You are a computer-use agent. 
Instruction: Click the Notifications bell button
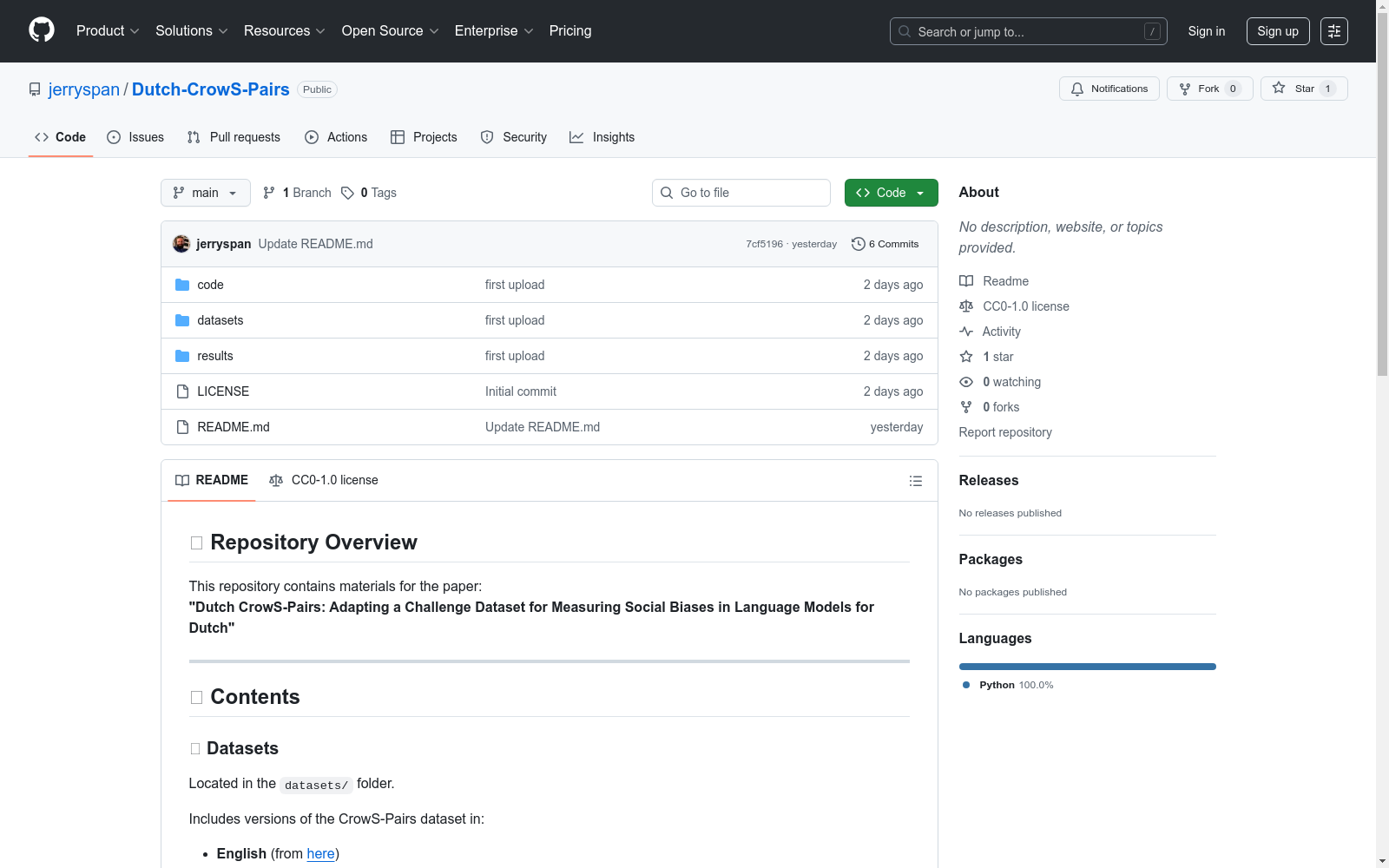pos(1109,89)
